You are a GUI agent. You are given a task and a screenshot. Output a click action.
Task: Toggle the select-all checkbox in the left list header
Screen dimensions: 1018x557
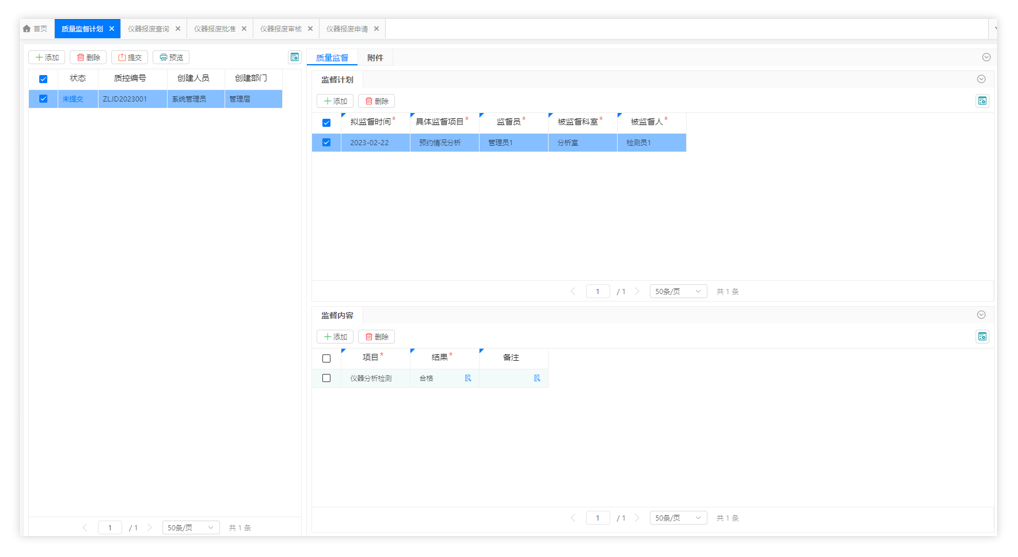pyautogui.click(x=43, y=79)
